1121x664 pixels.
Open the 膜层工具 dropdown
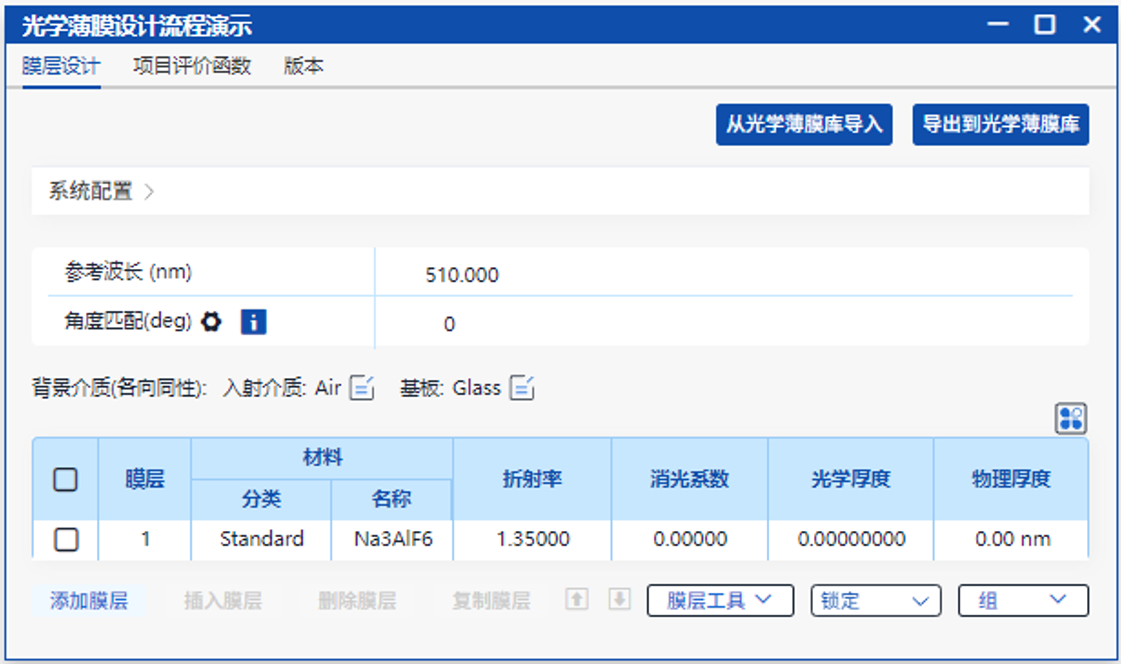click(x=720, y=600)
